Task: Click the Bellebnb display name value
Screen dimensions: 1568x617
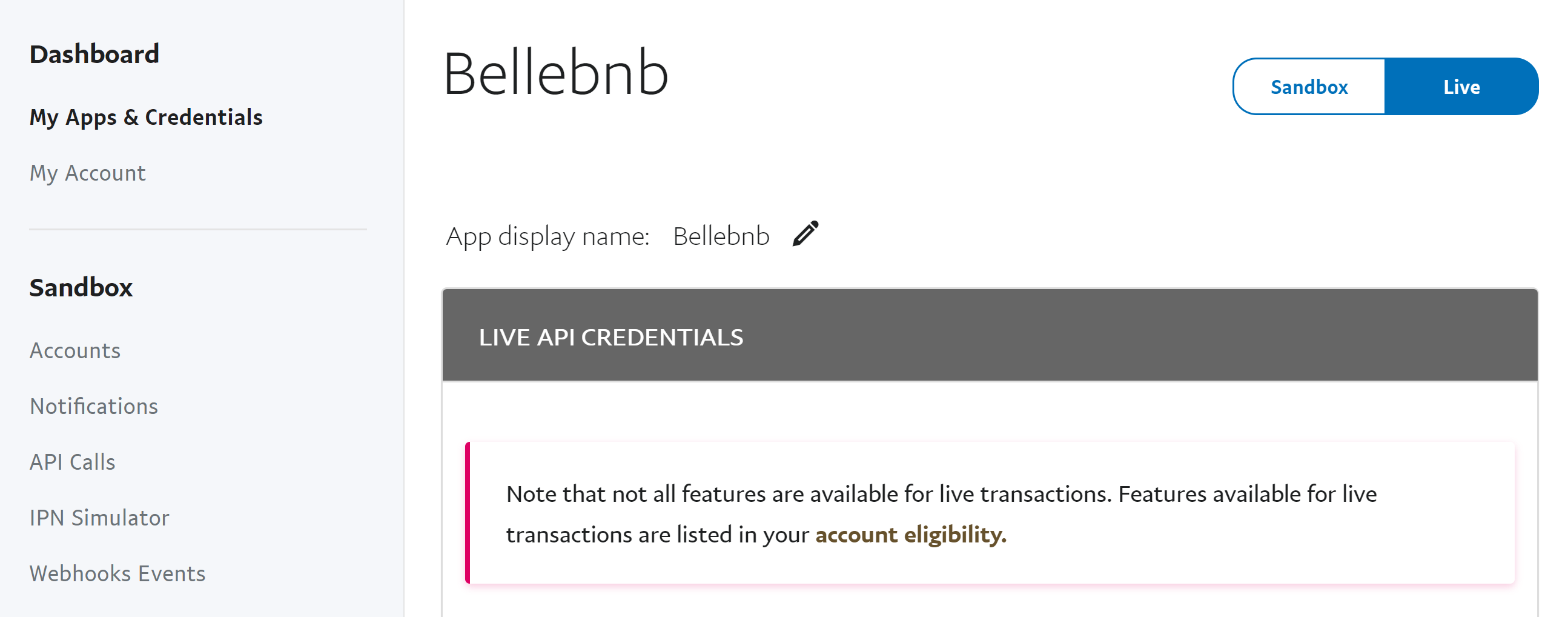Action: [x=721, y=236]
